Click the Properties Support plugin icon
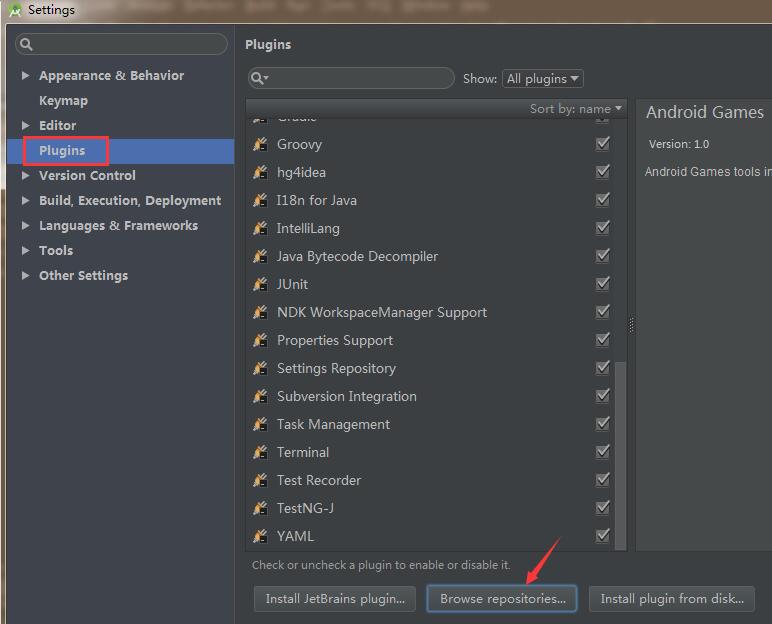 pyautogui.click(x=260, y=340)
